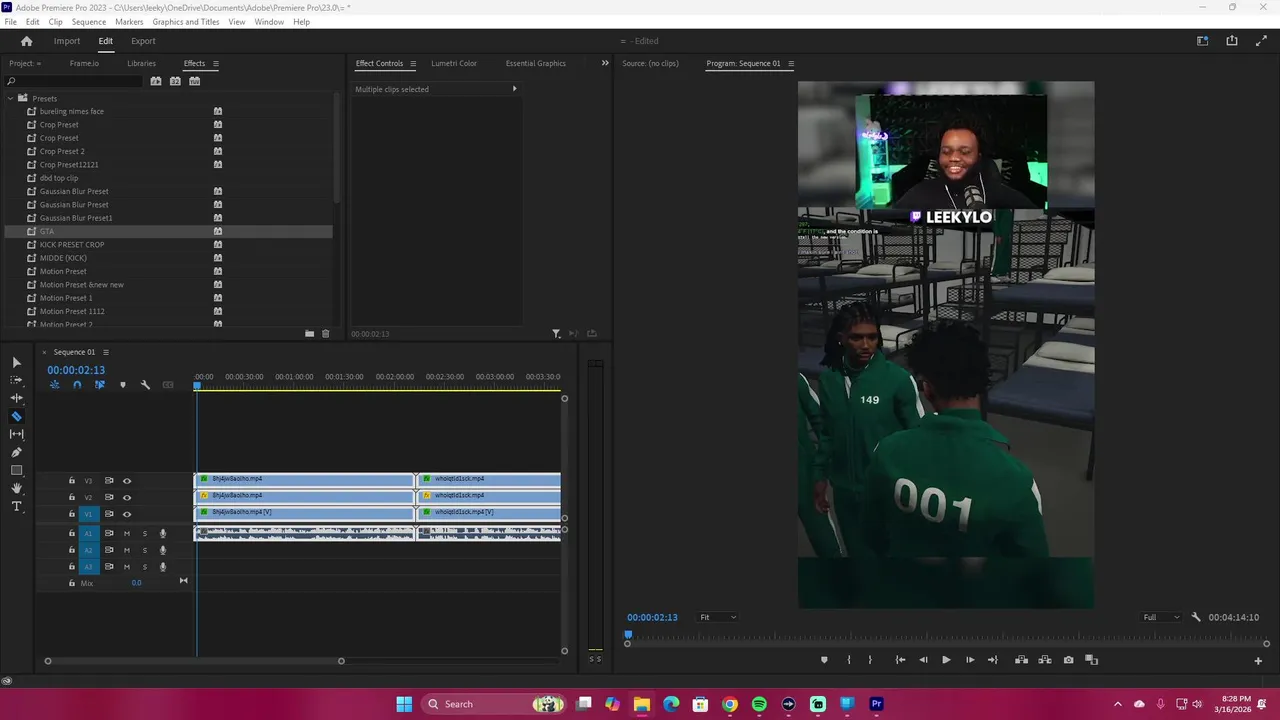1280x720 pixels.
Task: Open Program: Sequence 01 panel menu
Action: coord(790,64)
